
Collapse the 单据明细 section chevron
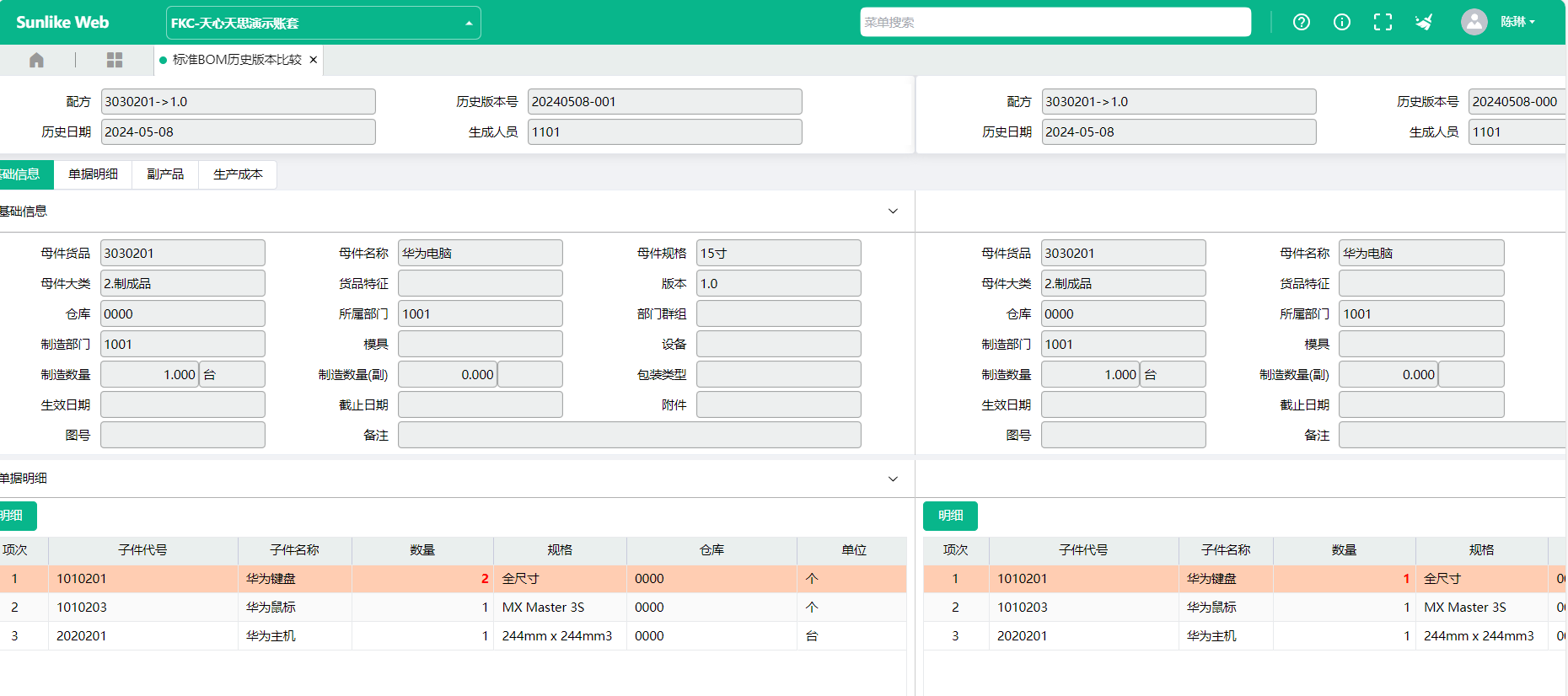893,479
